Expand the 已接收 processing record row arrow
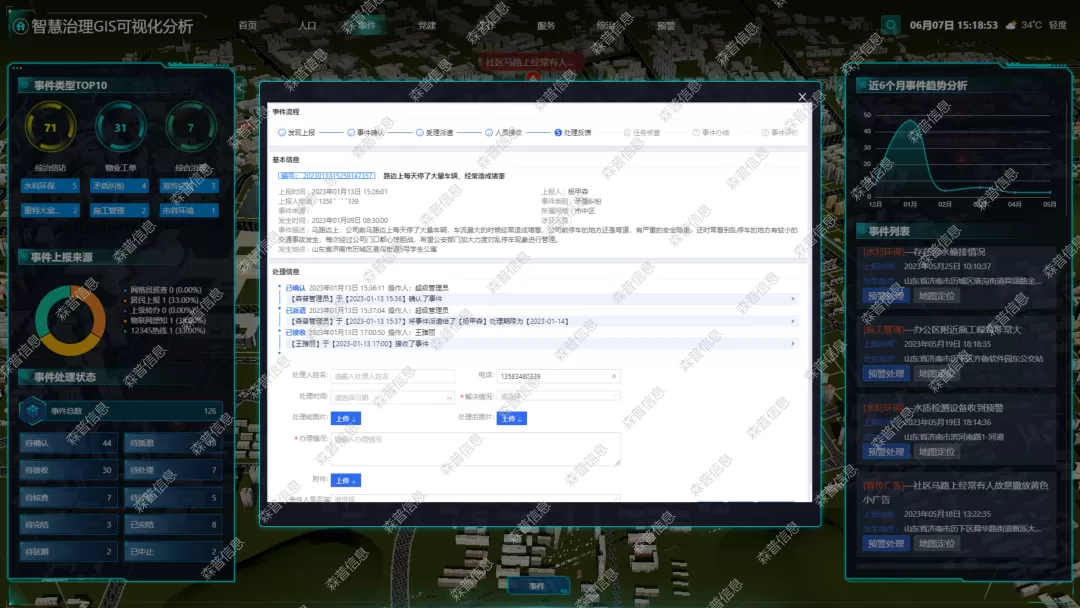 coord(793,344)
